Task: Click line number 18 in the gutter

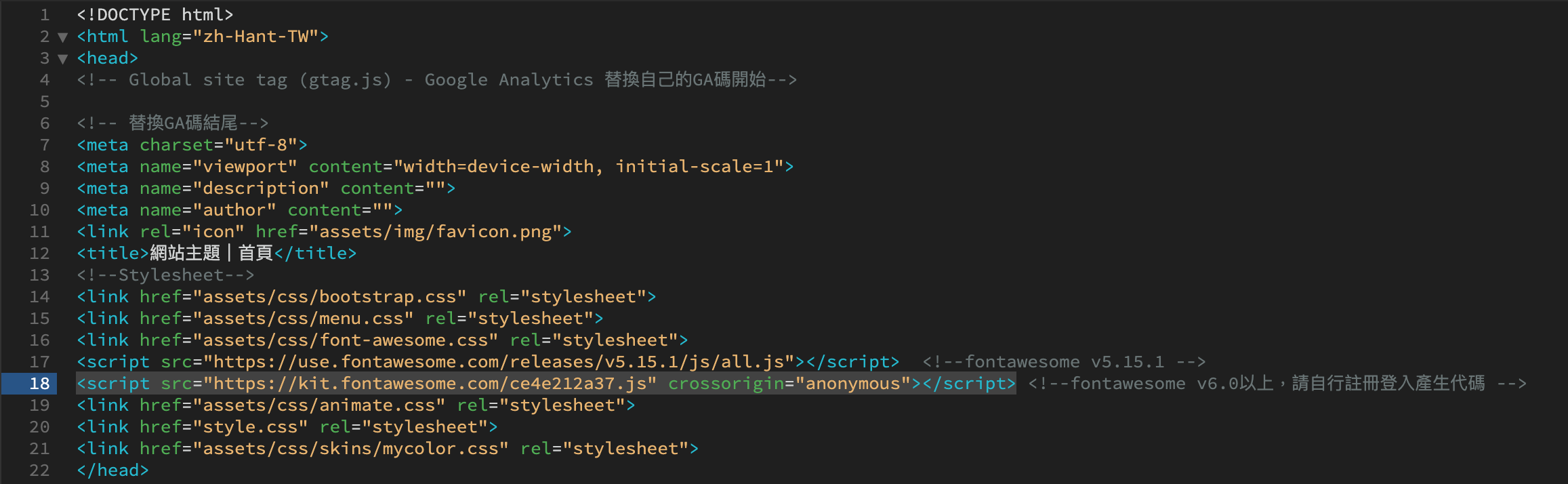Action: click(39, 384)
